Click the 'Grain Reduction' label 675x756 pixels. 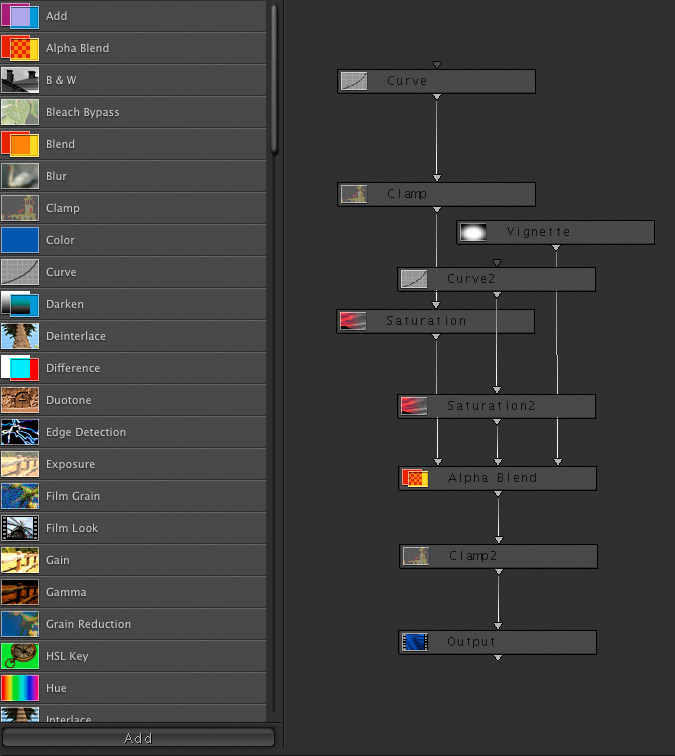pos(88,624)
